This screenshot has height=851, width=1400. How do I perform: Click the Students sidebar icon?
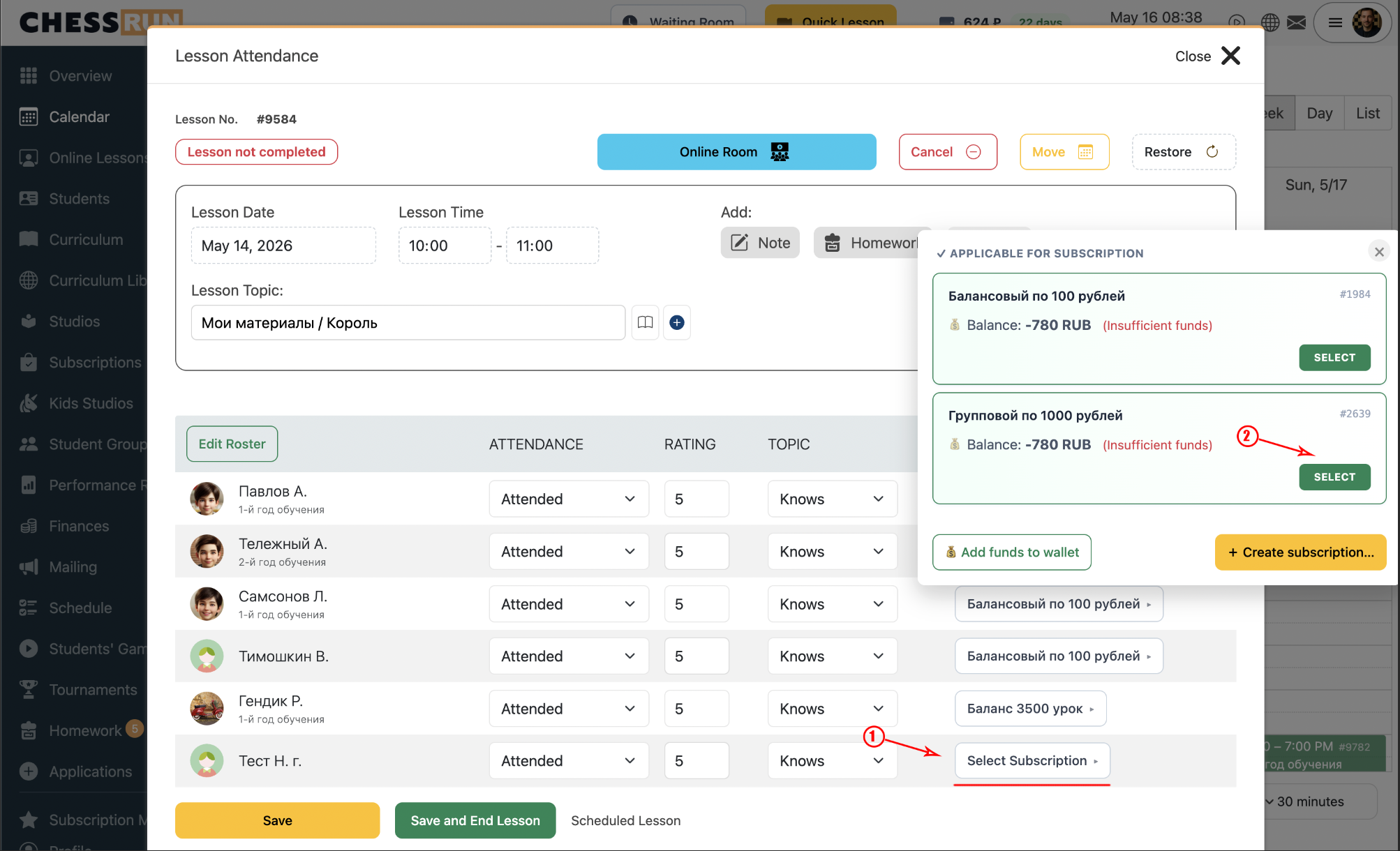click(x=29, y=199)
